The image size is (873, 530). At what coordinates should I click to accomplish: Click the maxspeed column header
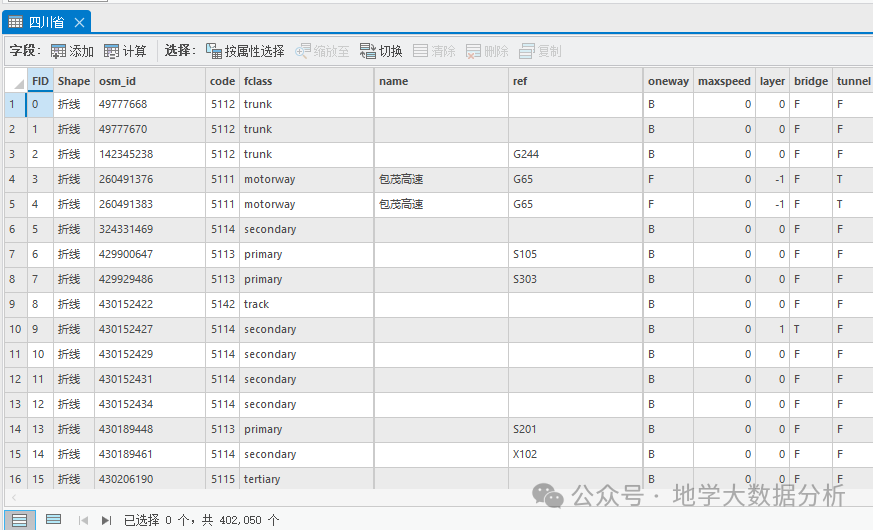(x=724, y=81)
